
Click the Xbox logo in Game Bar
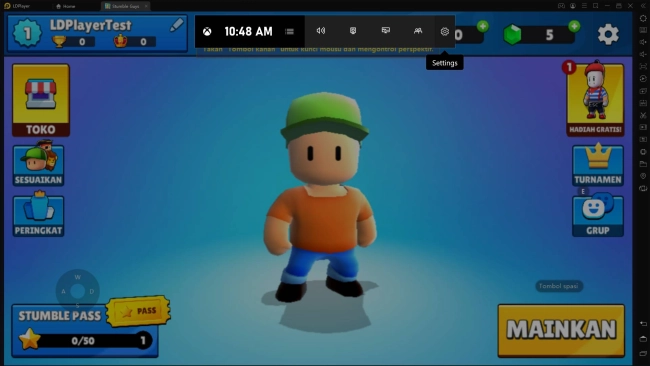coord(207,32)
